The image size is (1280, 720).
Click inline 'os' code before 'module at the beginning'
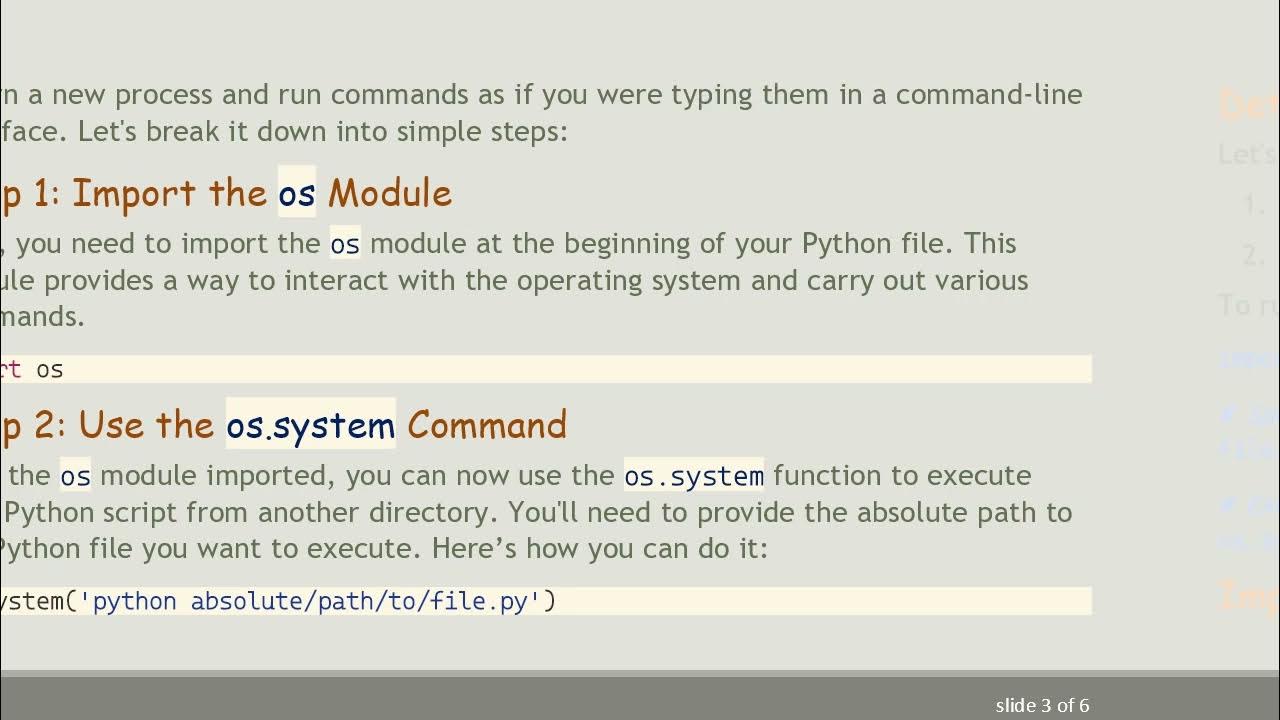point(345,244)
